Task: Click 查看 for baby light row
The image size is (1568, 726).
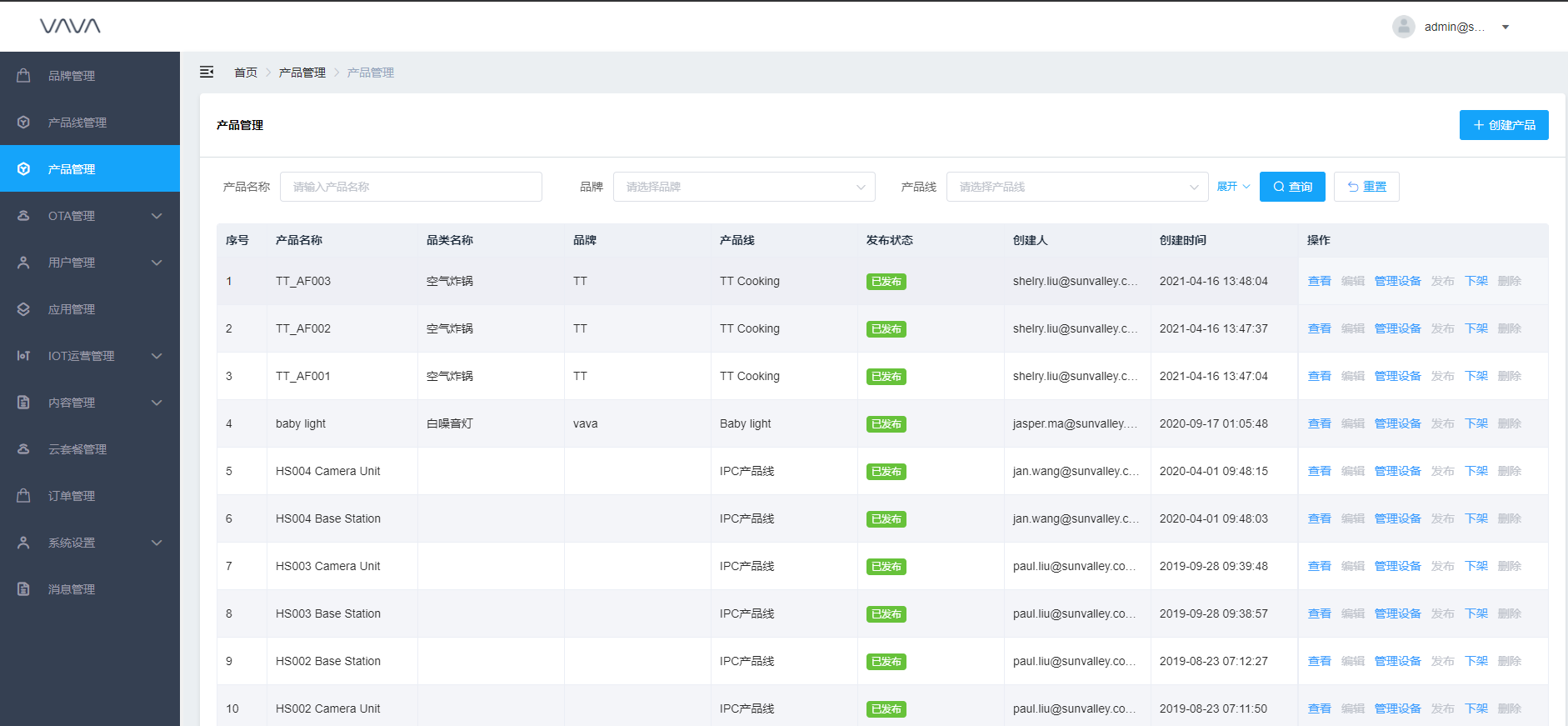Action: click(x=1320, y=423)
